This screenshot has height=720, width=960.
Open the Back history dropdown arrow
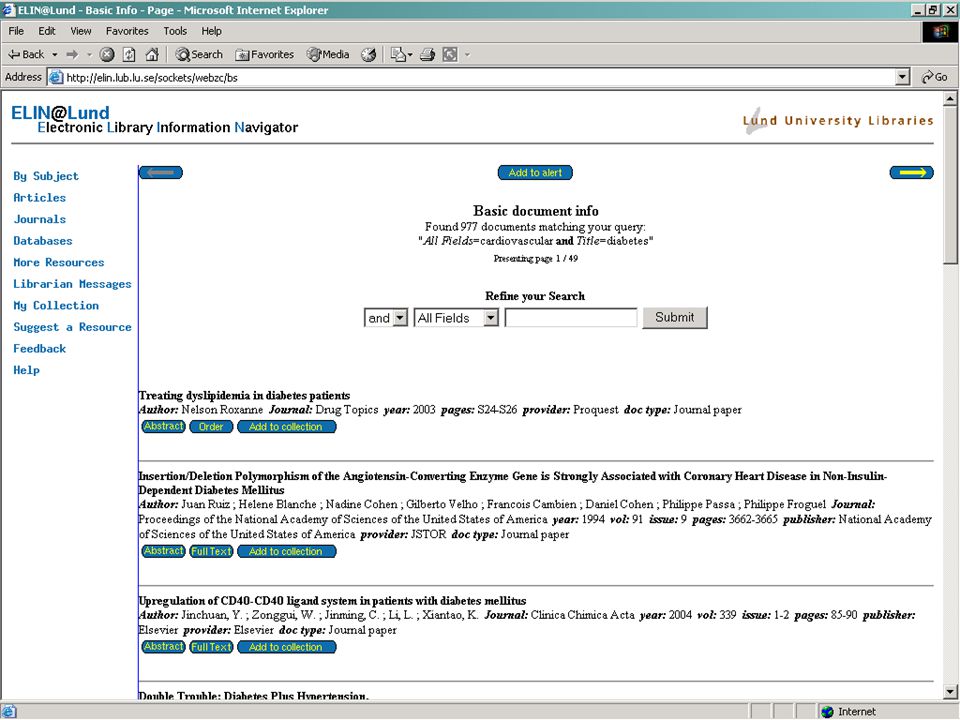coord(54,54)
